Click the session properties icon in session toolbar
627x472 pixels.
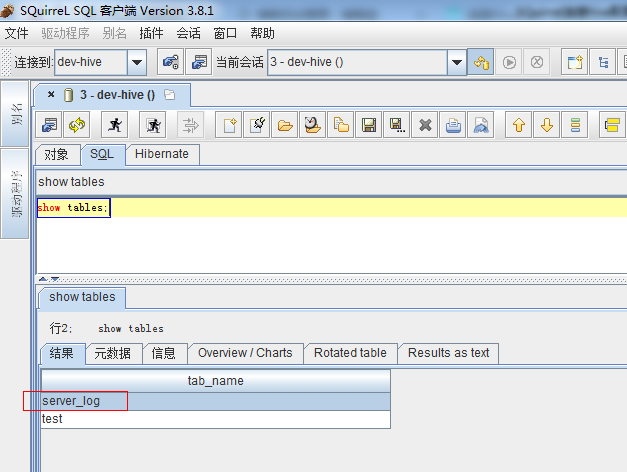point(49,125)
